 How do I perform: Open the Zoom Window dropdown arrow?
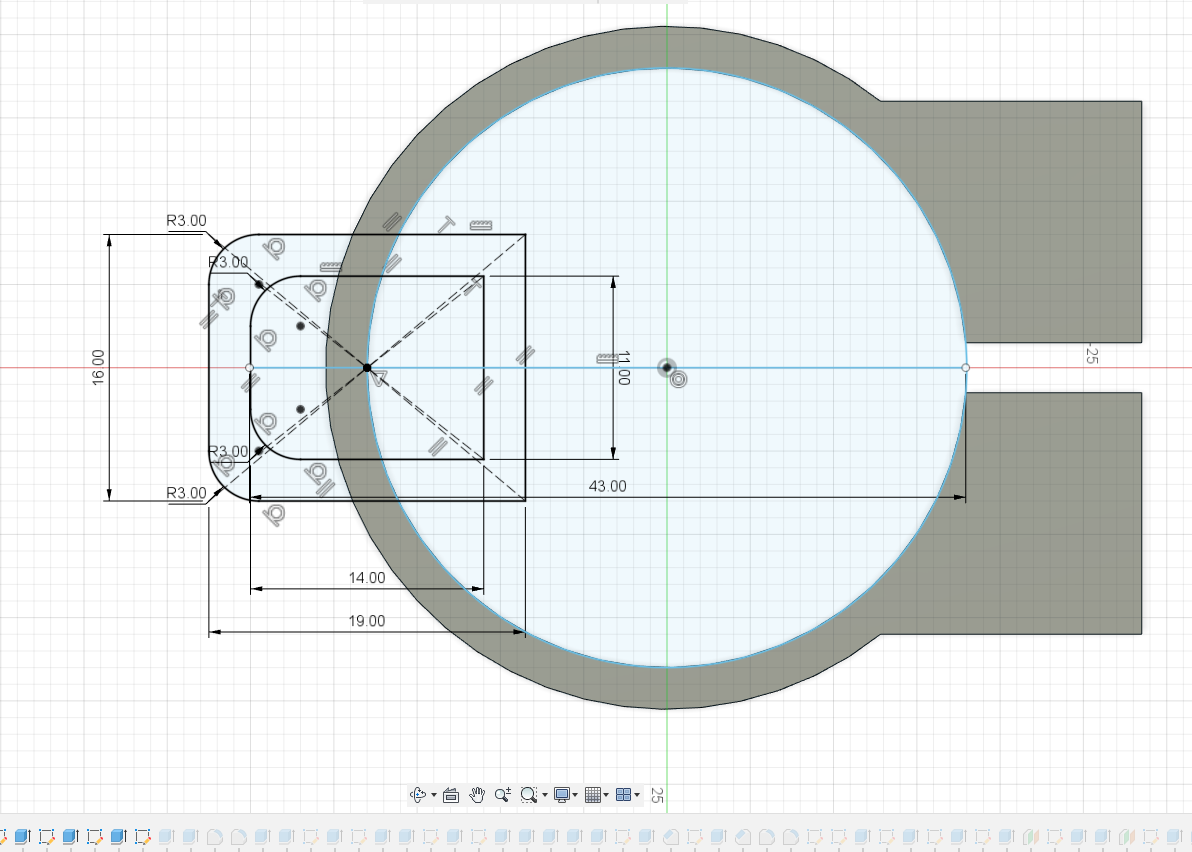[x=544, y=796]
